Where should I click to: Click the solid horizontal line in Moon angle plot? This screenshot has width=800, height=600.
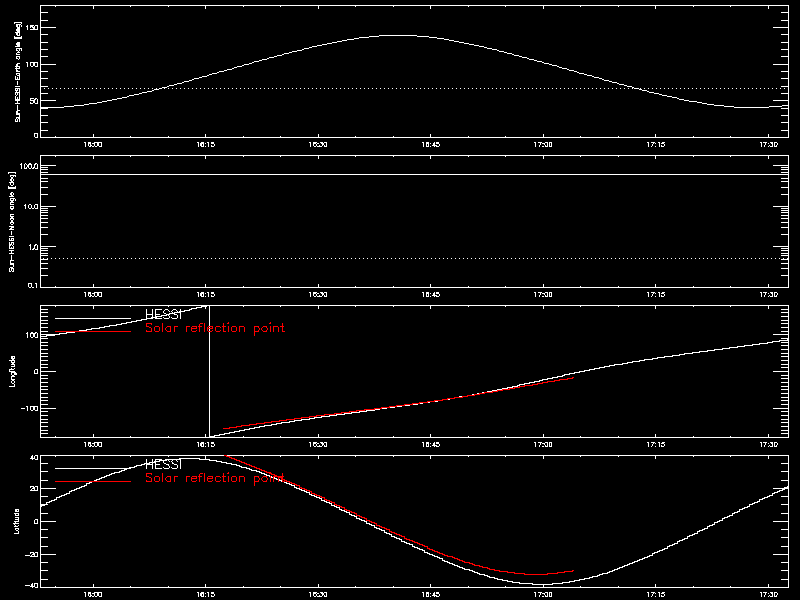tap(414, 174)
